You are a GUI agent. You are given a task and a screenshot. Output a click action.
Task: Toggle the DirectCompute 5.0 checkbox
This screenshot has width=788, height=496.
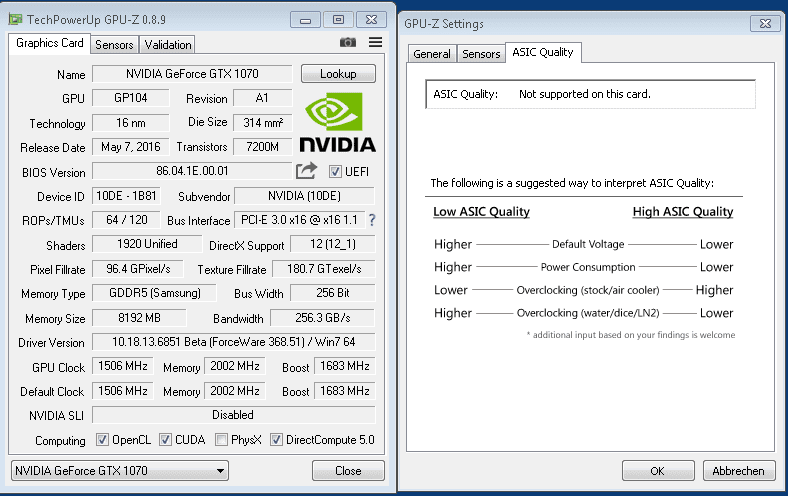[276, 440]
